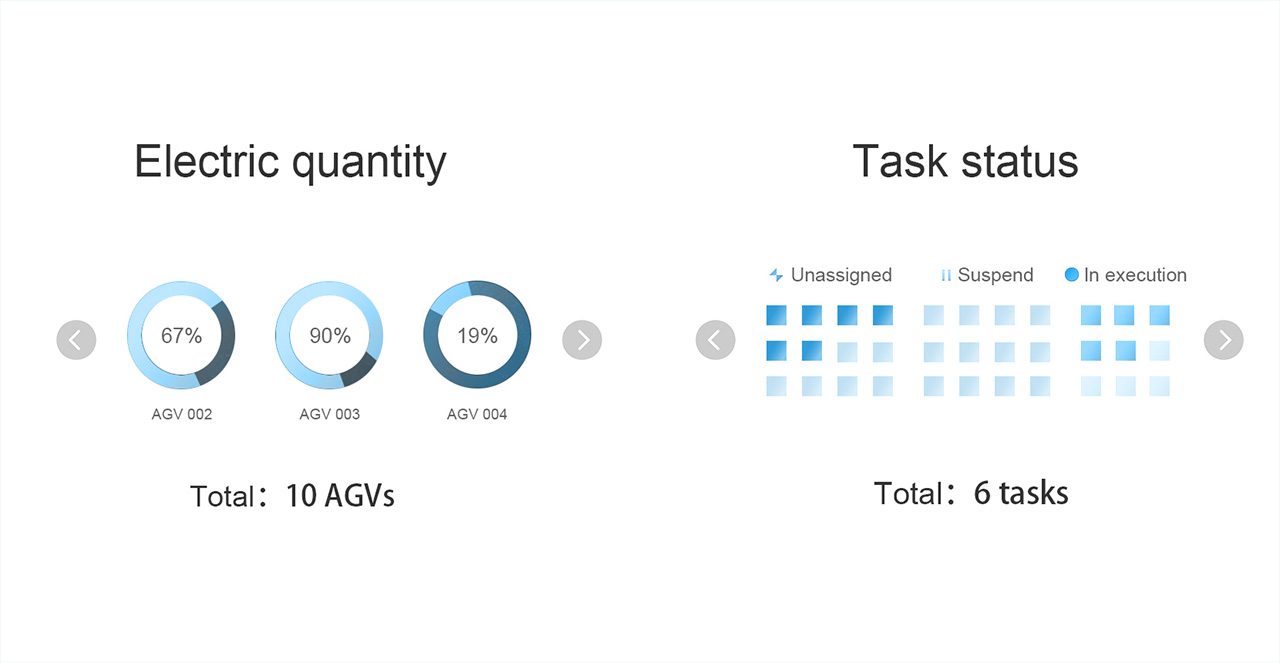The height and width of the screenshot is (663, 1280).
Task: Click the In execution legend label
Action: [1135, 275]
